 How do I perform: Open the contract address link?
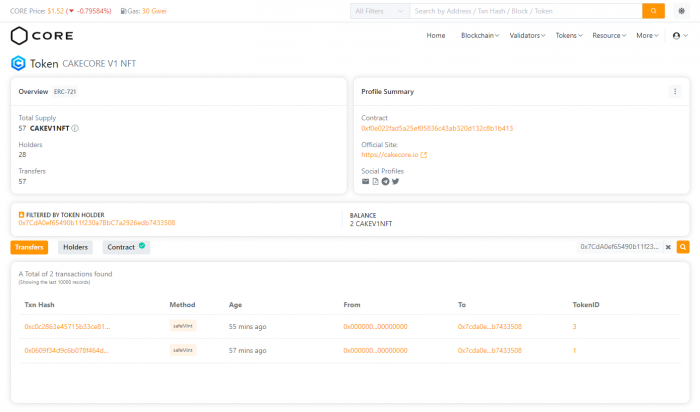437,129
